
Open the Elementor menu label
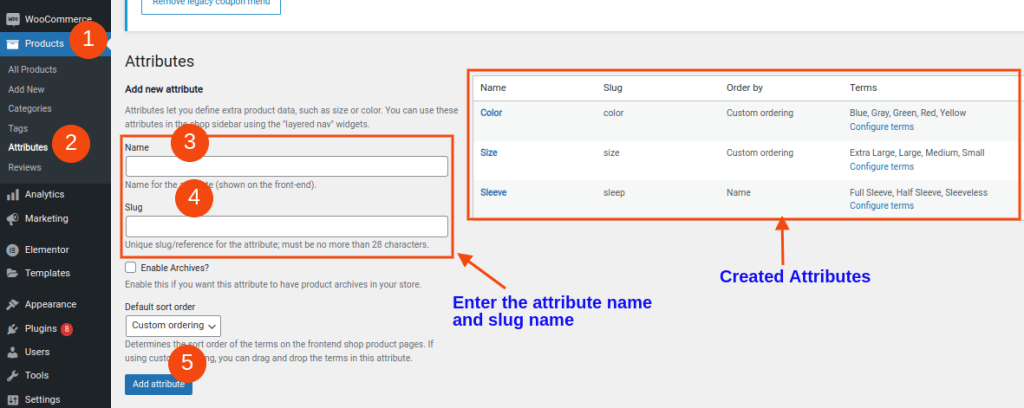(47, 250)
